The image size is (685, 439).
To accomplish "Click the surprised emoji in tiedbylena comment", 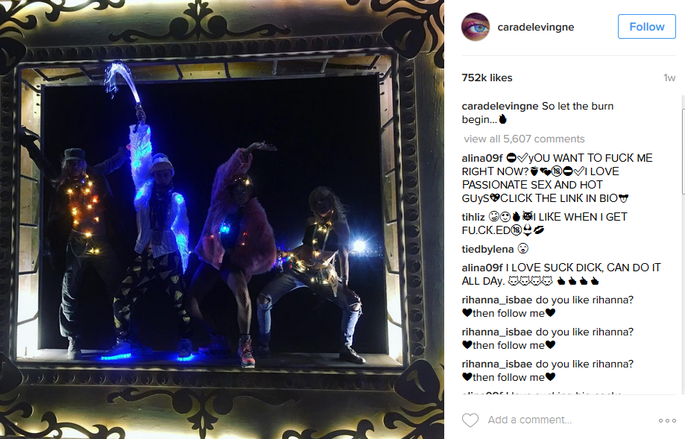I will coord(523,249).
